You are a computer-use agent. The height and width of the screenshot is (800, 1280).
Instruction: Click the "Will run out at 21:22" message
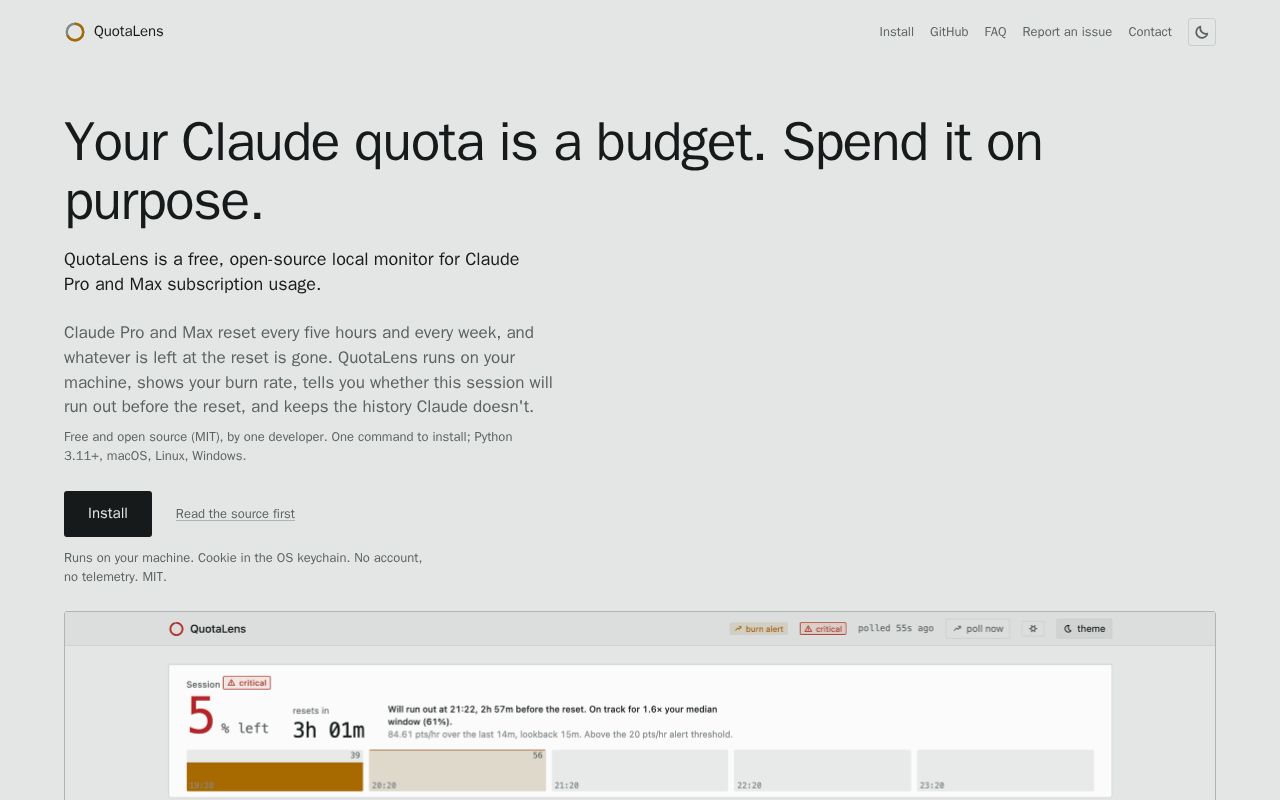tap(552, 715)
